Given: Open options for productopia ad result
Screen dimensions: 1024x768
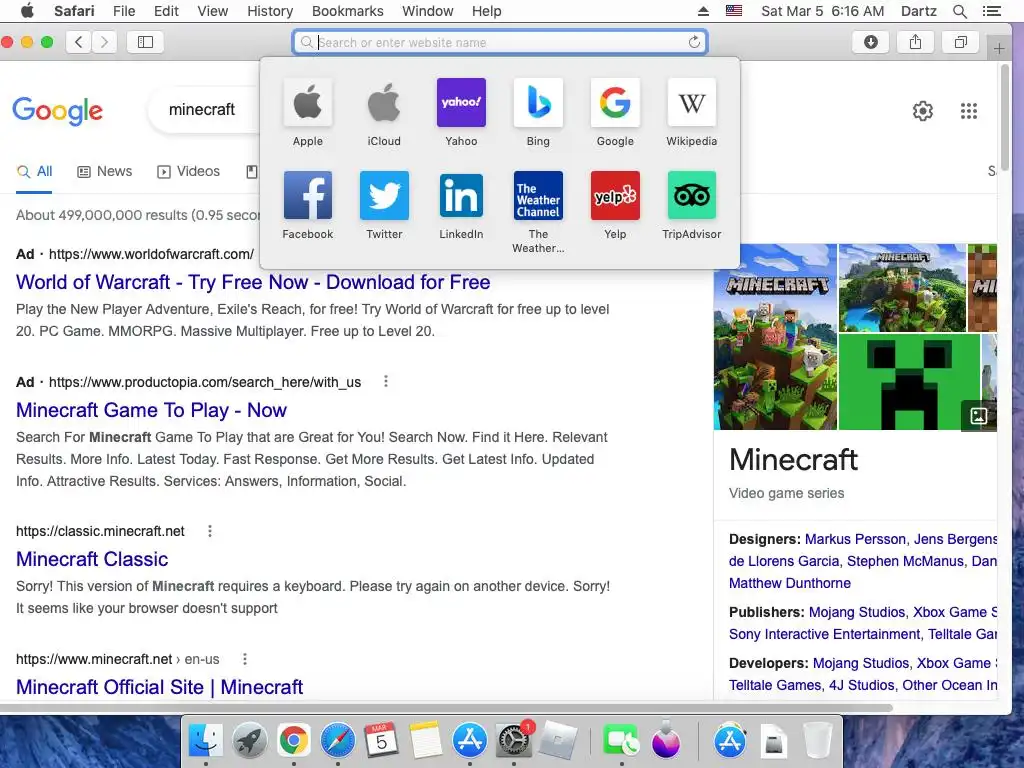Looking at the screenshot, I should [x=386, y=381].
